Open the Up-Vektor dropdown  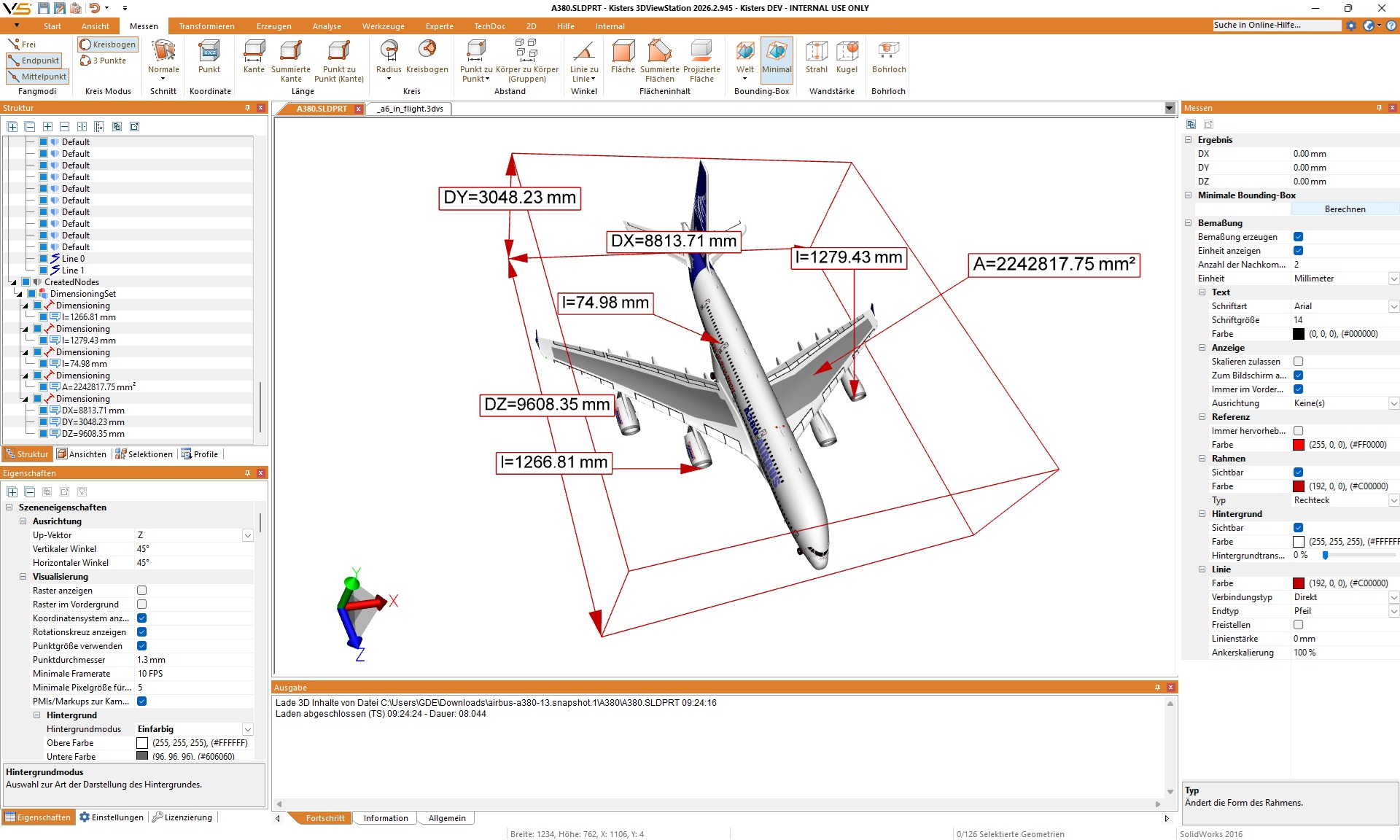tap(248, 535)
